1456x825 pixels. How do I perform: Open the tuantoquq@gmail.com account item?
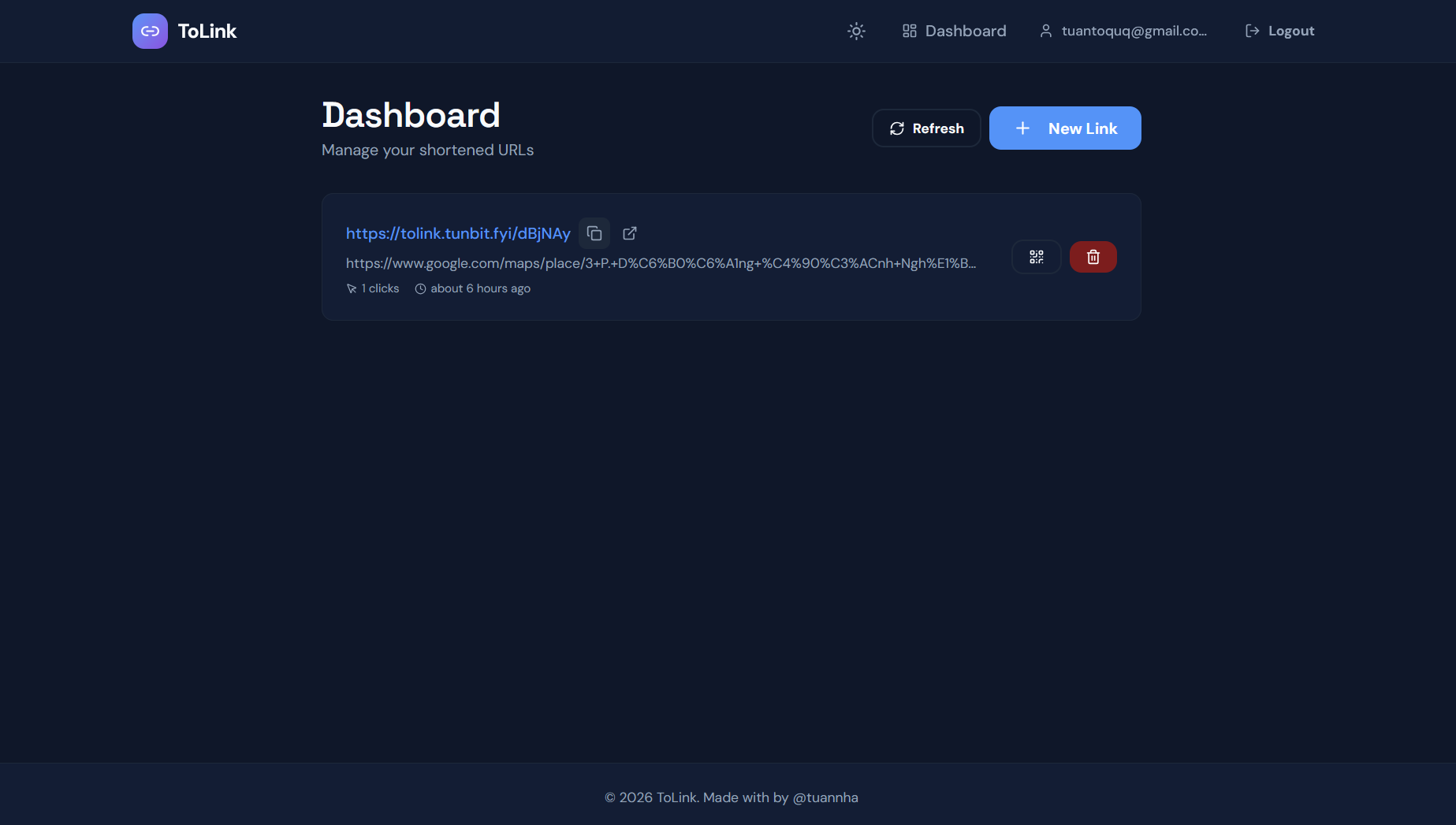(1123, 31)
